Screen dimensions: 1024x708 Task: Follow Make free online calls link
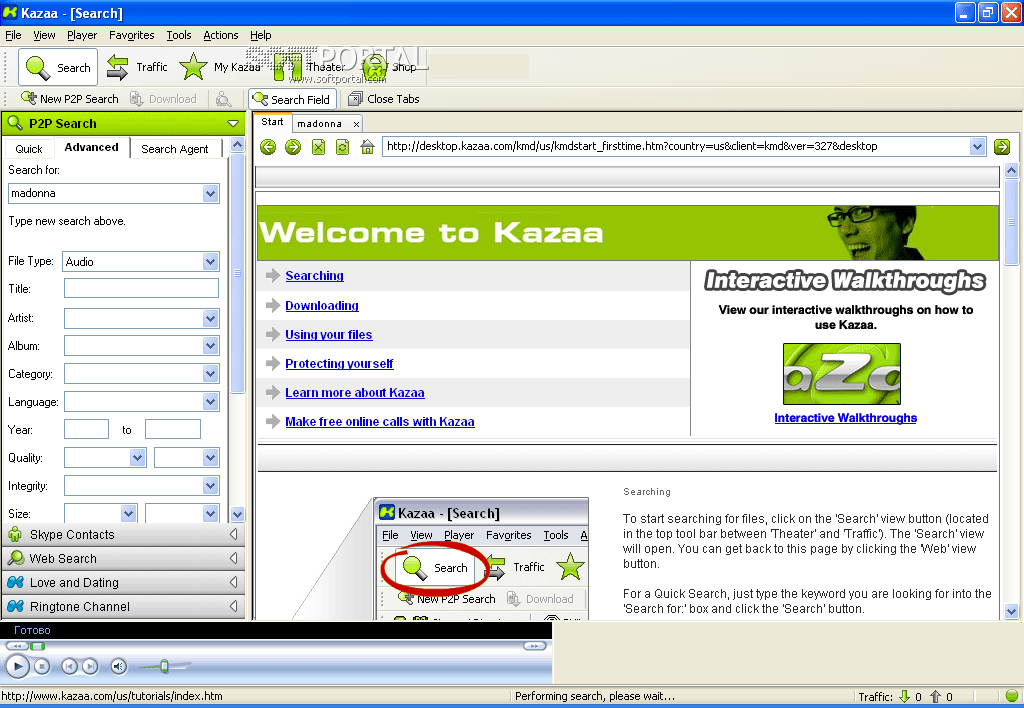point(379,422)
